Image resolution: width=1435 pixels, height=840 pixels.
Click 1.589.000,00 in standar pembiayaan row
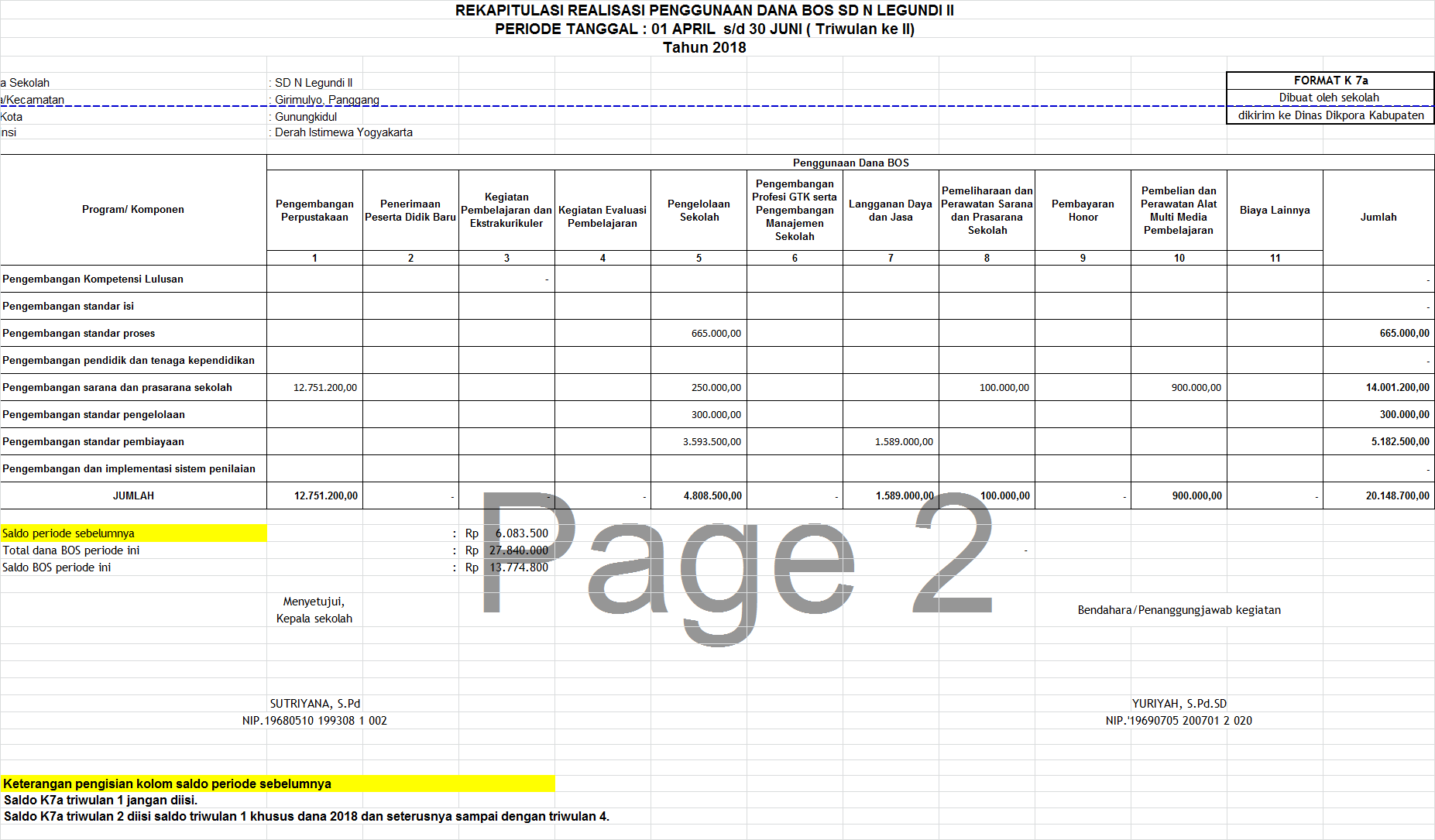tap(891, 441)
